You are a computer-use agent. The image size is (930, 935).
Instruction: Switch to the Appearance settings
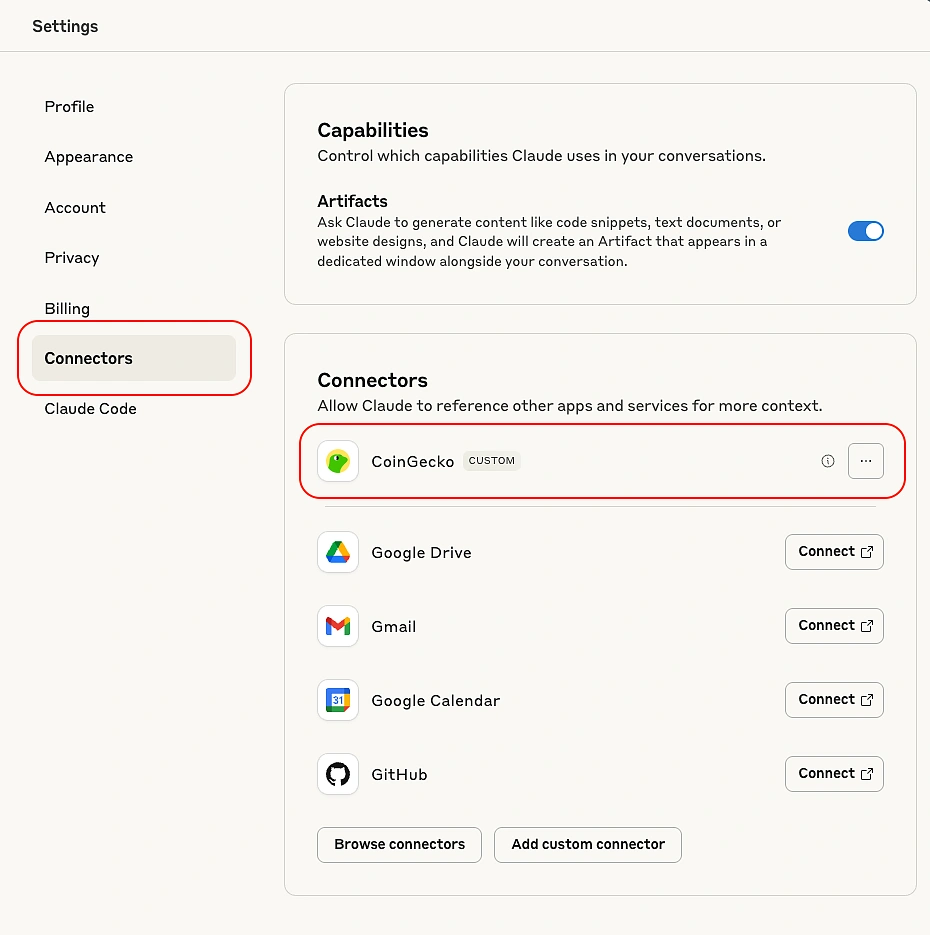pyautogui.click(x=88, y=157)
